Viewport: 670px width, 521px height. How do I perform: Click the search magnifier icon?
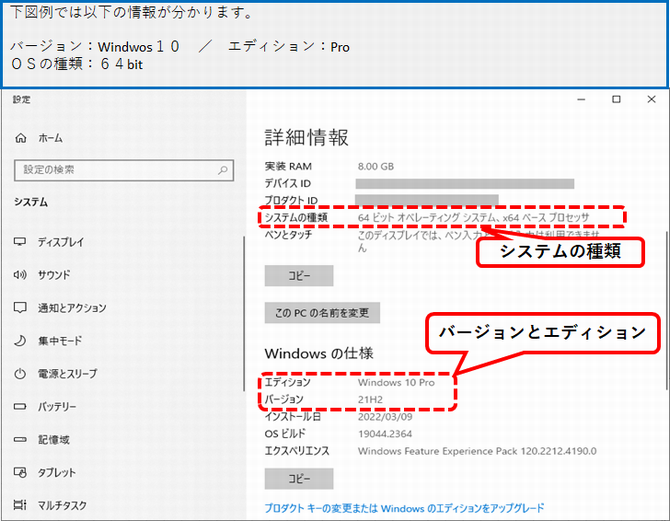coord(223,170)
